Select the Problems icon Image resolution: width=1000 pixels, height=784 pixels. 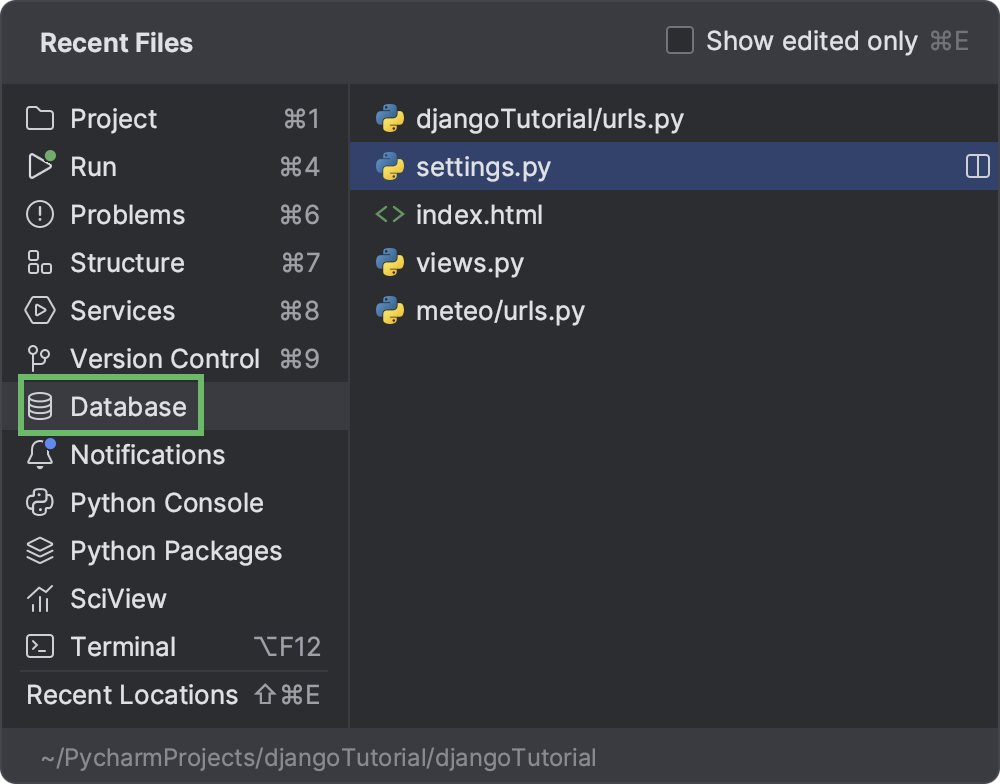click(x=38, y=215)
